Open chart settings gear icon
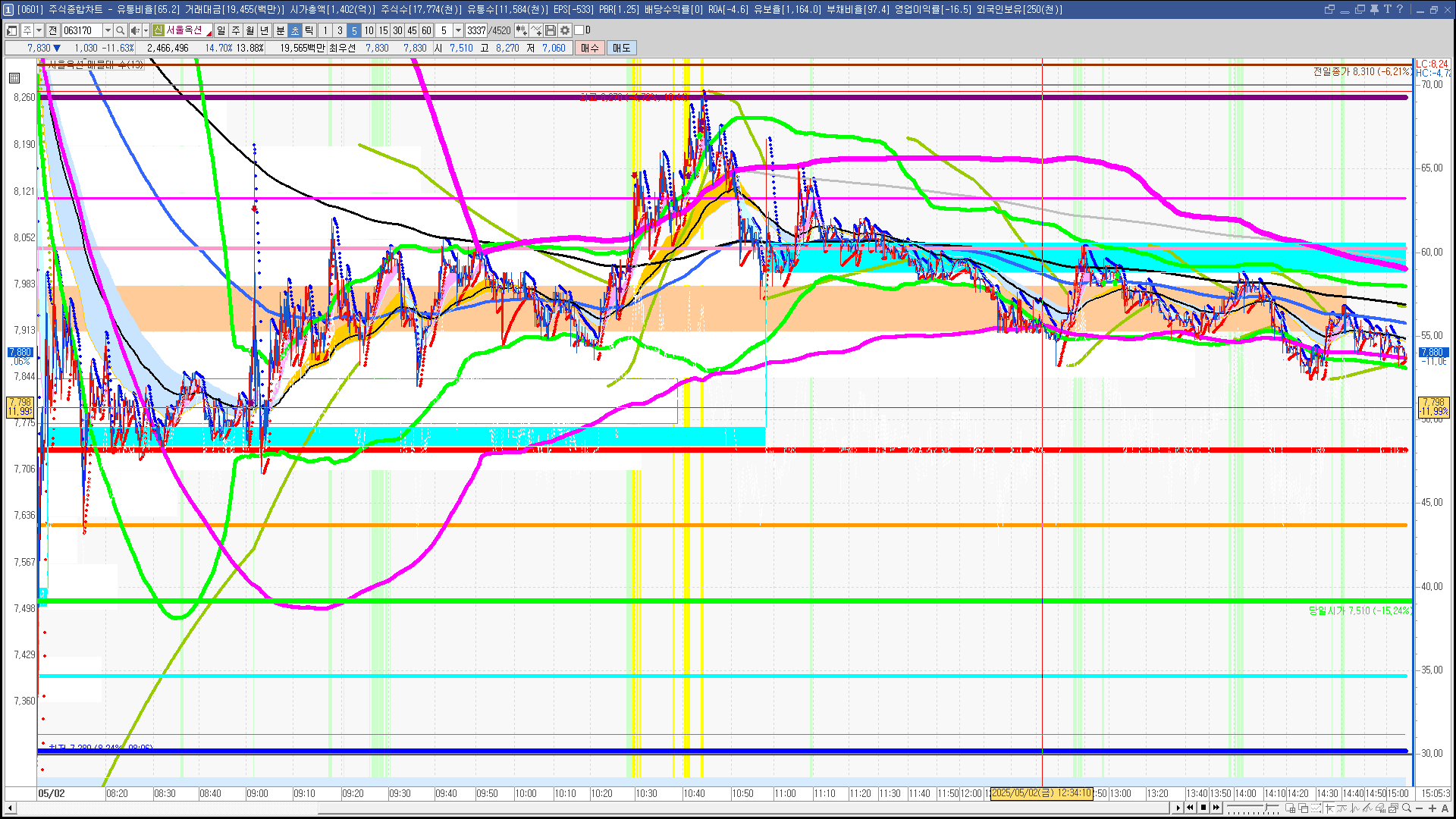 [x=565, y=30]
